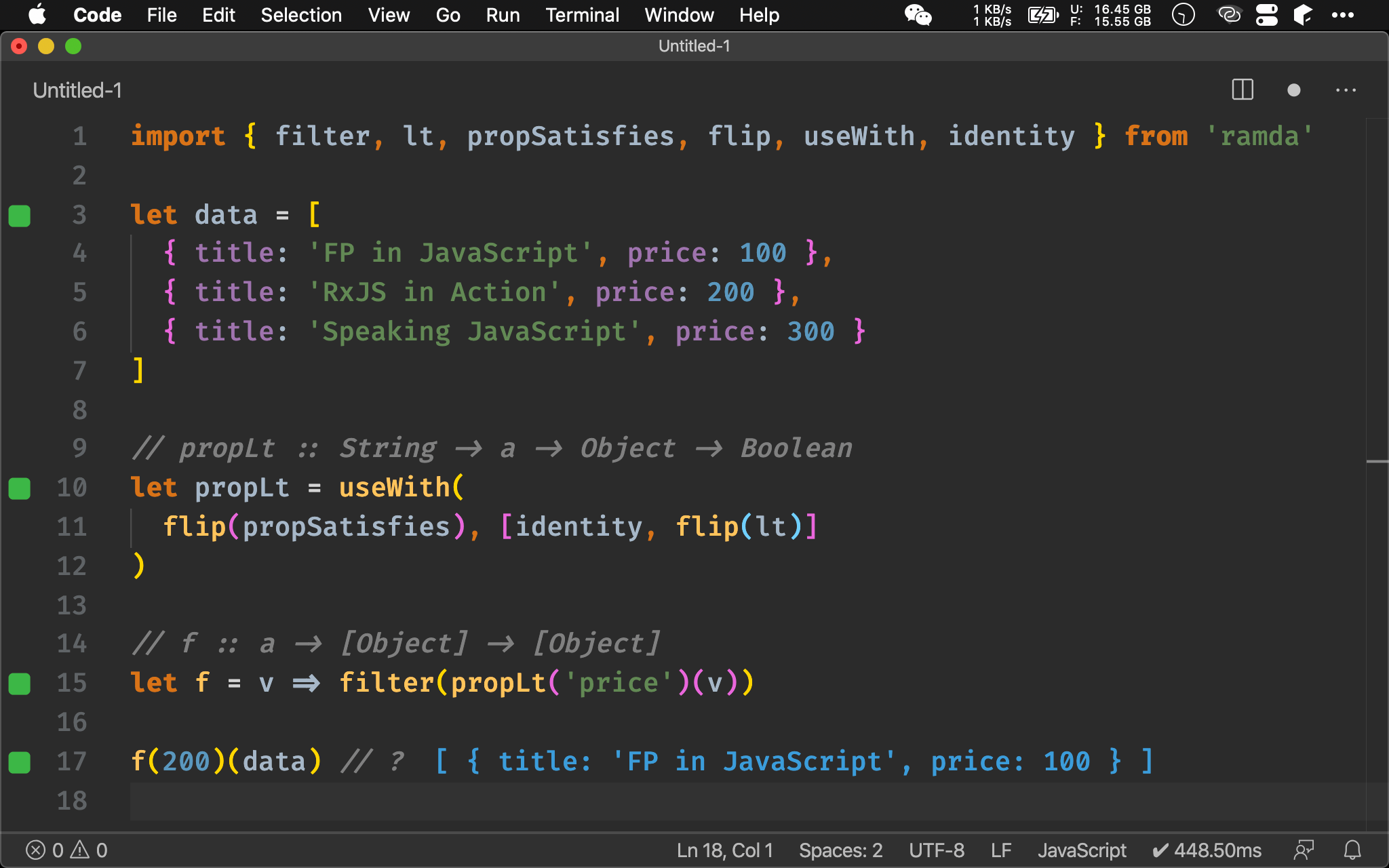The width and height of the screenshot is (1389, 868).
Task: Change file encoding UTF-8
Action: [x=936, y=850]
